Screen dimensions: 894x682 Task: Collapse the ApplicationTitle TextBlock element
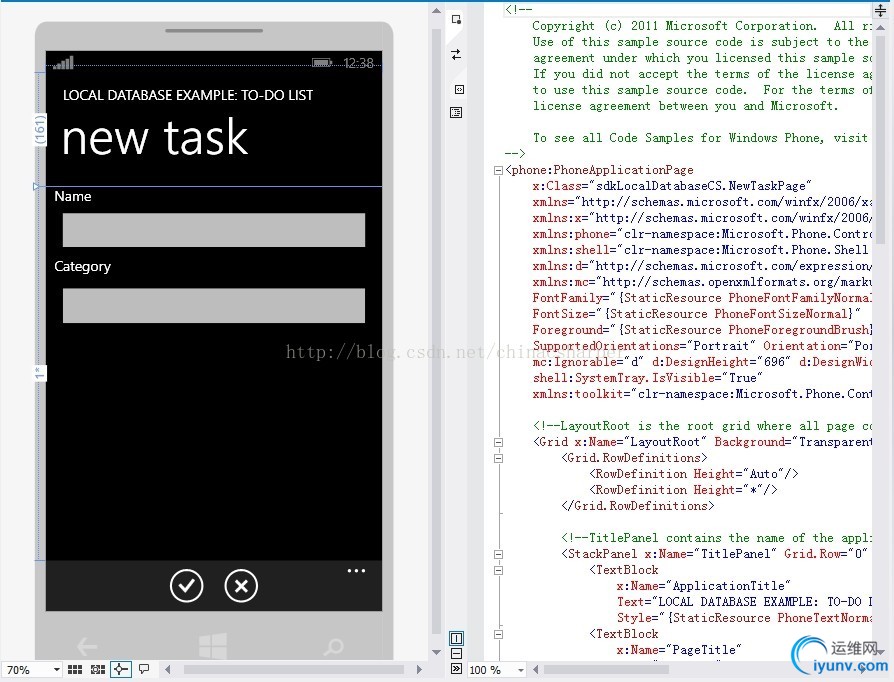(498, 570)
